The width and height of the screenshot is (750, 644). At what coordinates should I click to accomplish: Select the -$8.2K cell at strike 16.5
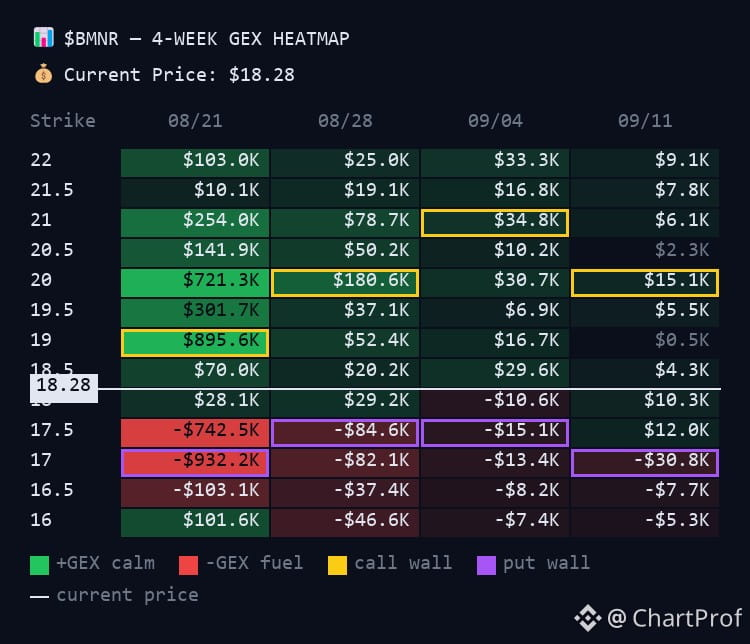point(495,493)
